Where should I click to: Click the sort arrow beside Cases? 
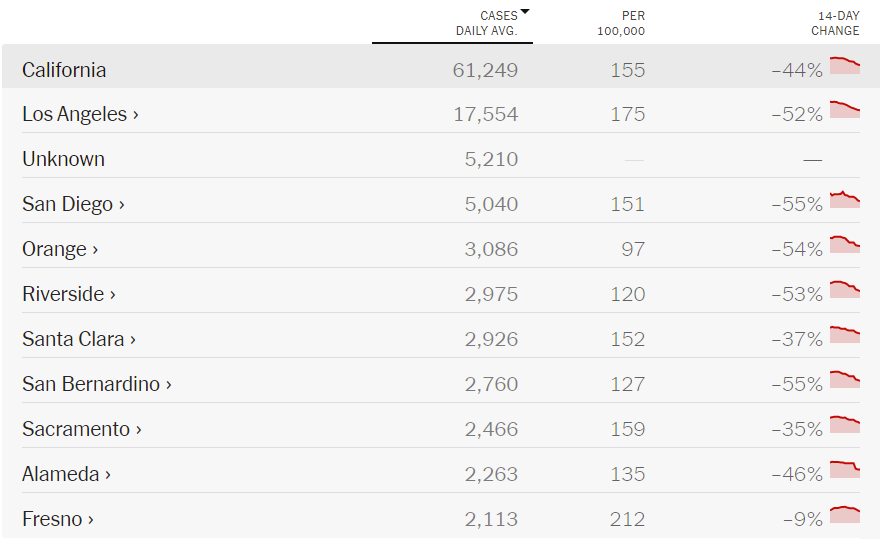pyautogui.click(x=525, y=11)
